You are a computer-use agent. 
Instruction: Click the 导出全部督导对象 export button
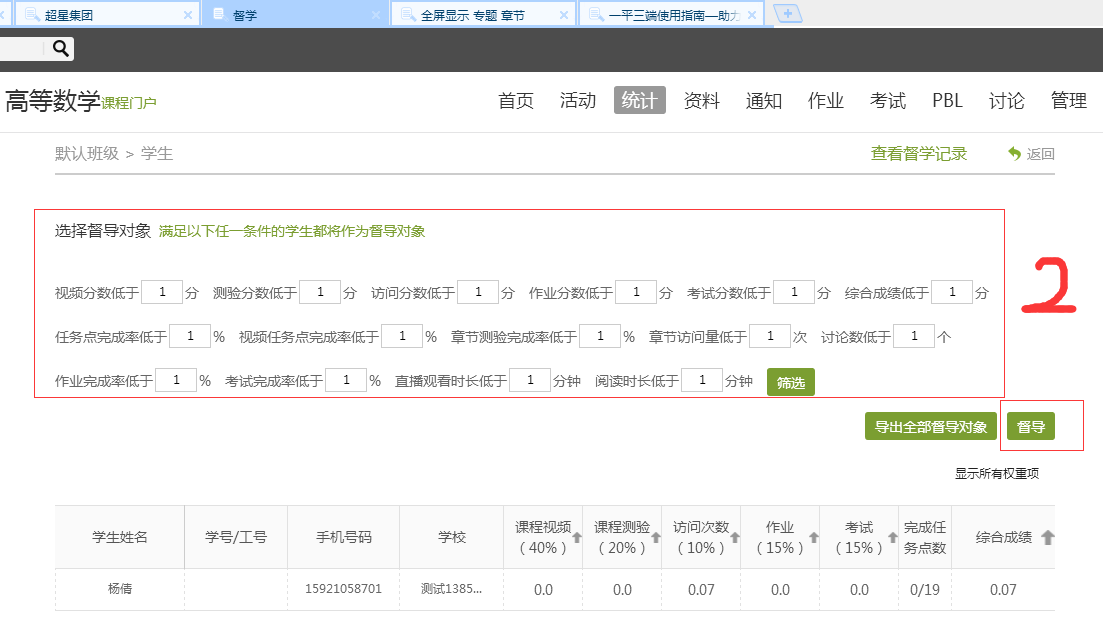tap(930, 425)
